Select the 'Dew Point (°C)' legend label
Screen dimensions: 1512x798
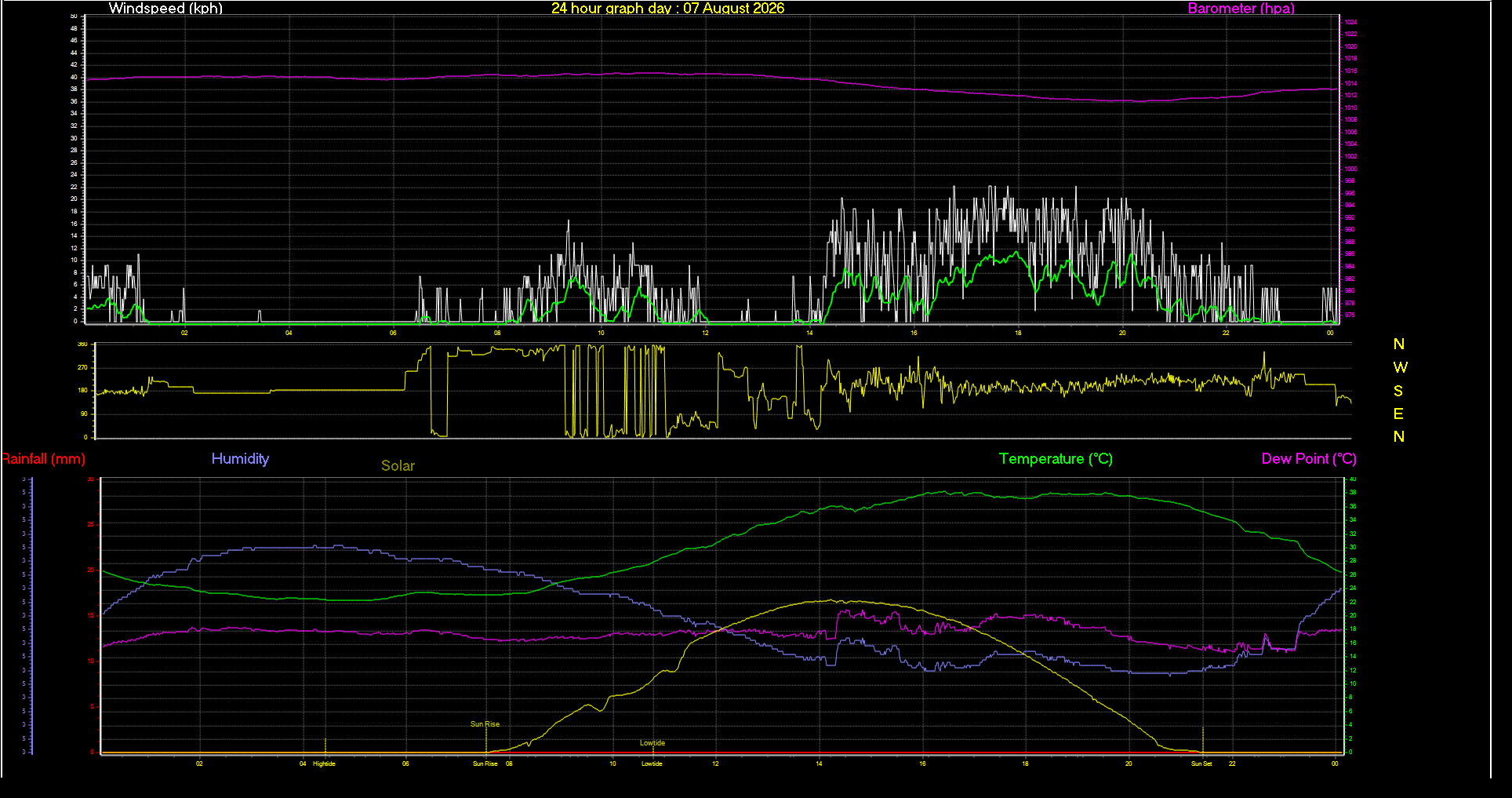pos(1309,459)
